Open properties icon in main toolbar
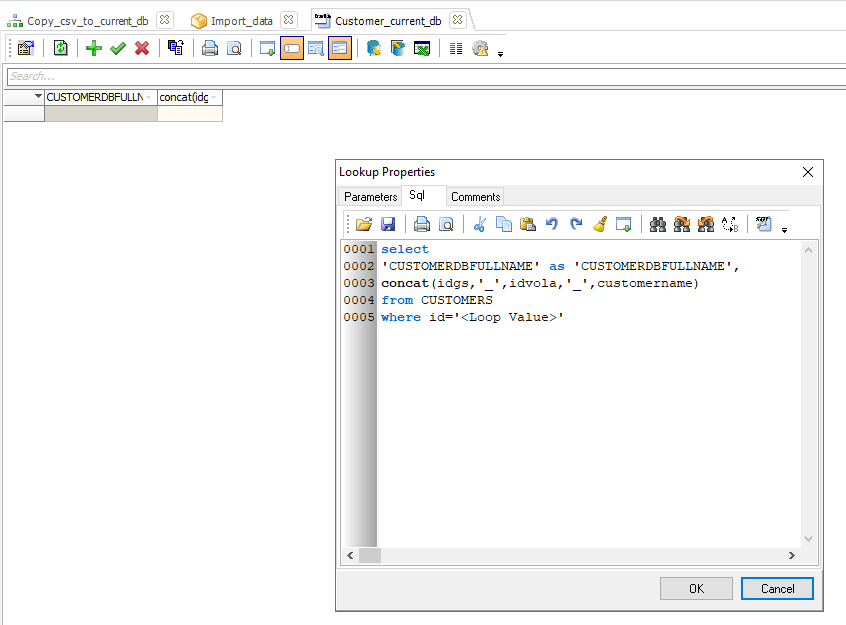Image resolution: width=846 pixels, height=625 pixels. pyautogui.click(x=25, y=49)
